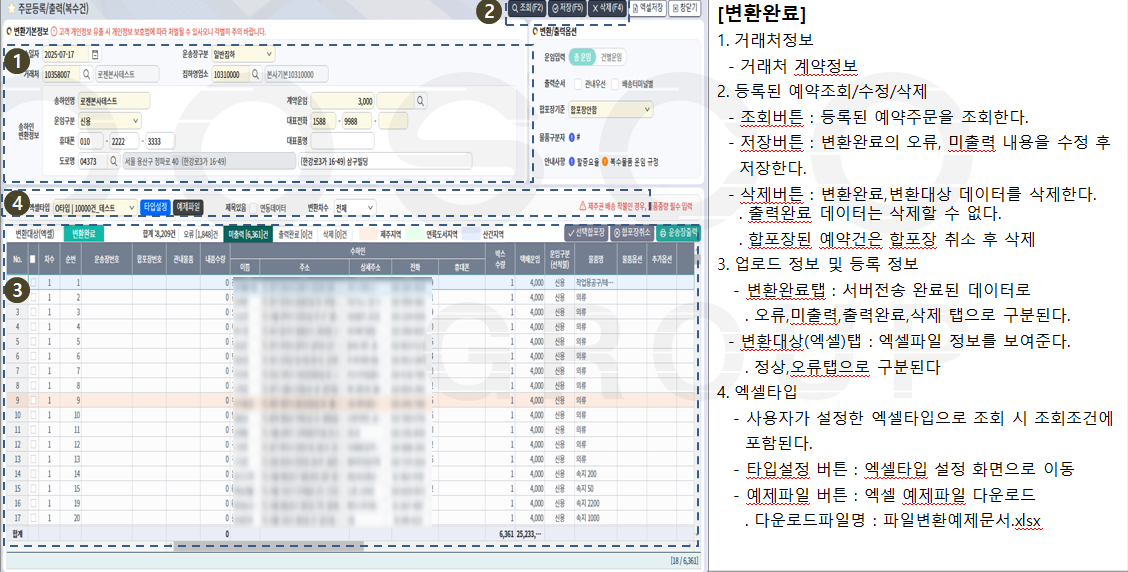This screenshot has width=1128, height=572.
Task: Switch to the 변환대상(엑셀) tab
Action: point(35,234)
